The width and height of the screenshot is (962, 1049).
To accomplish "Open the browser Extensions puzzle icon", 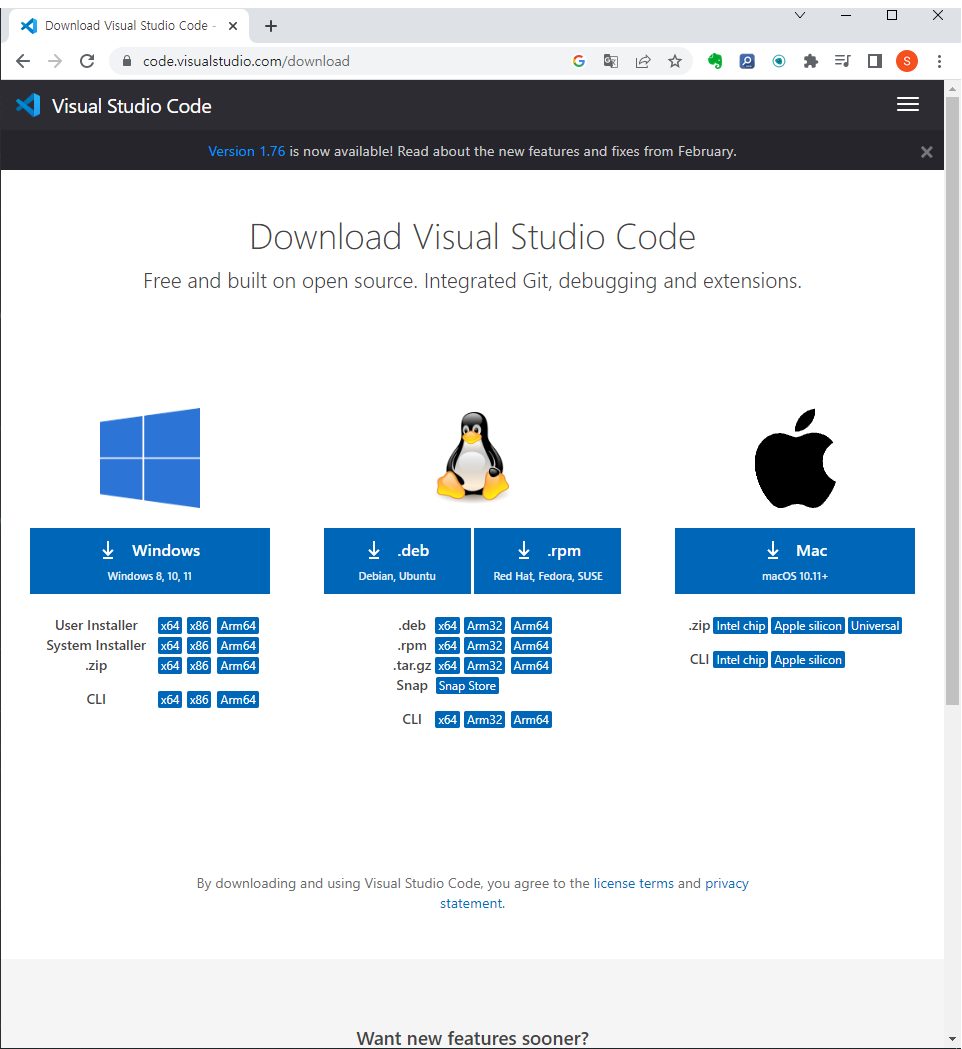I will coord(810,62).
